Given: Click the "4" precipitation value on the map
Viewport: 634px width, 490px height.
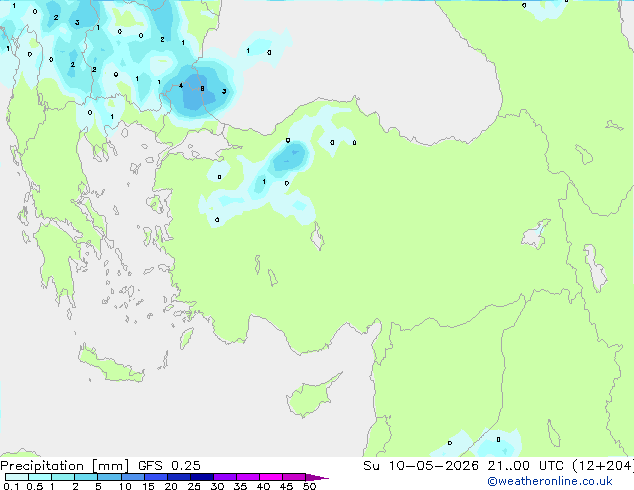Looking at the screenshot, I should (181, 85).
